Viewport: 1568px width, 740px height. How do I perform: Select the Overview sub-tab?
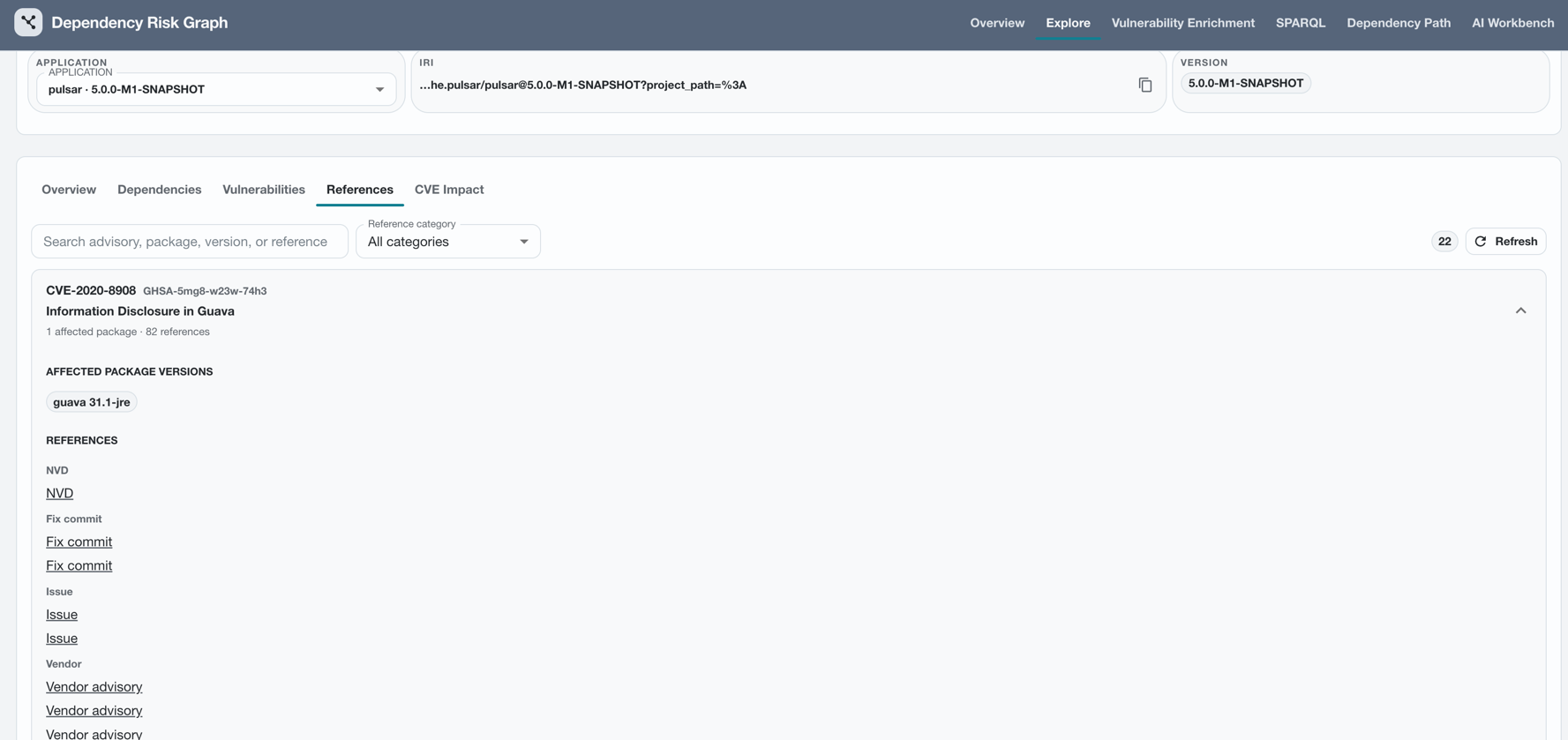point(69,190)
